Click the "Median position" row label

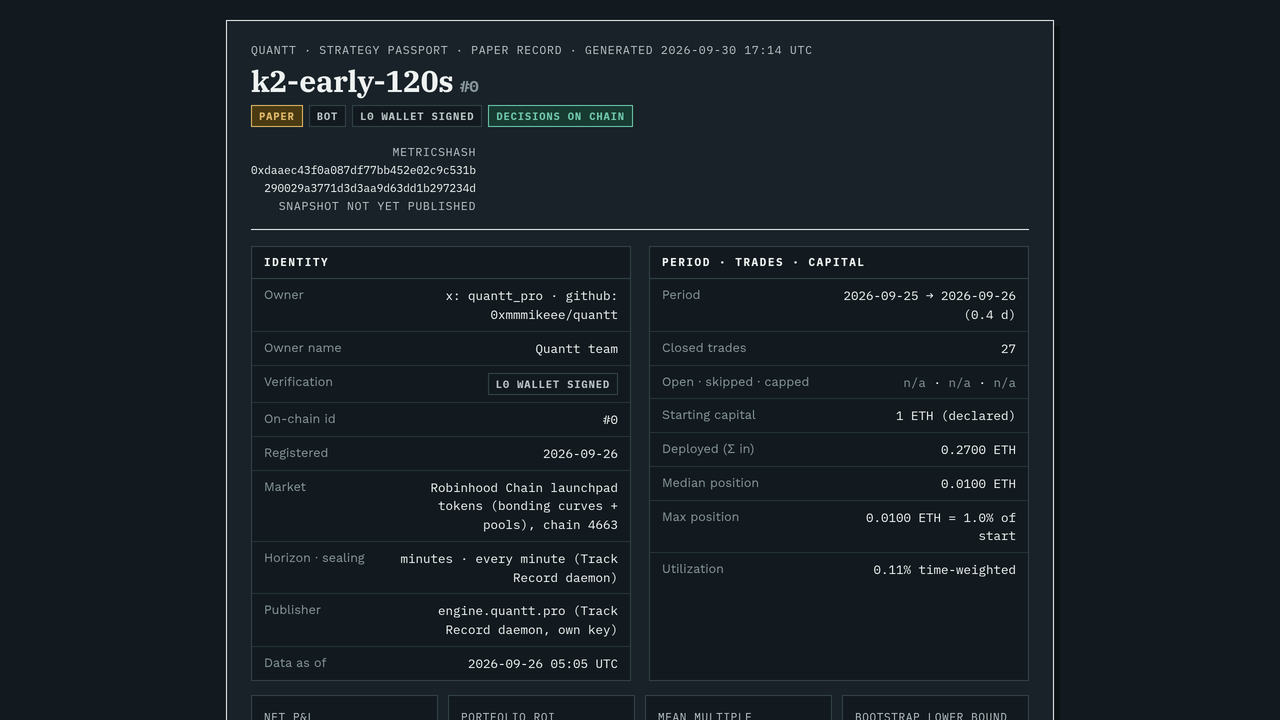(710, 483)
